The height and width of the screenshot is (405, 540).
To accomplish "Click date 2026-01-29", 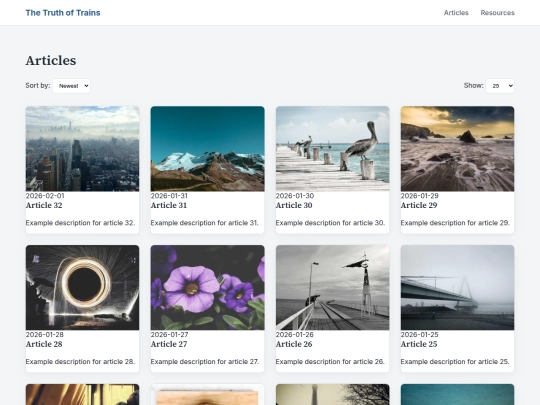I will click(419, 196).
